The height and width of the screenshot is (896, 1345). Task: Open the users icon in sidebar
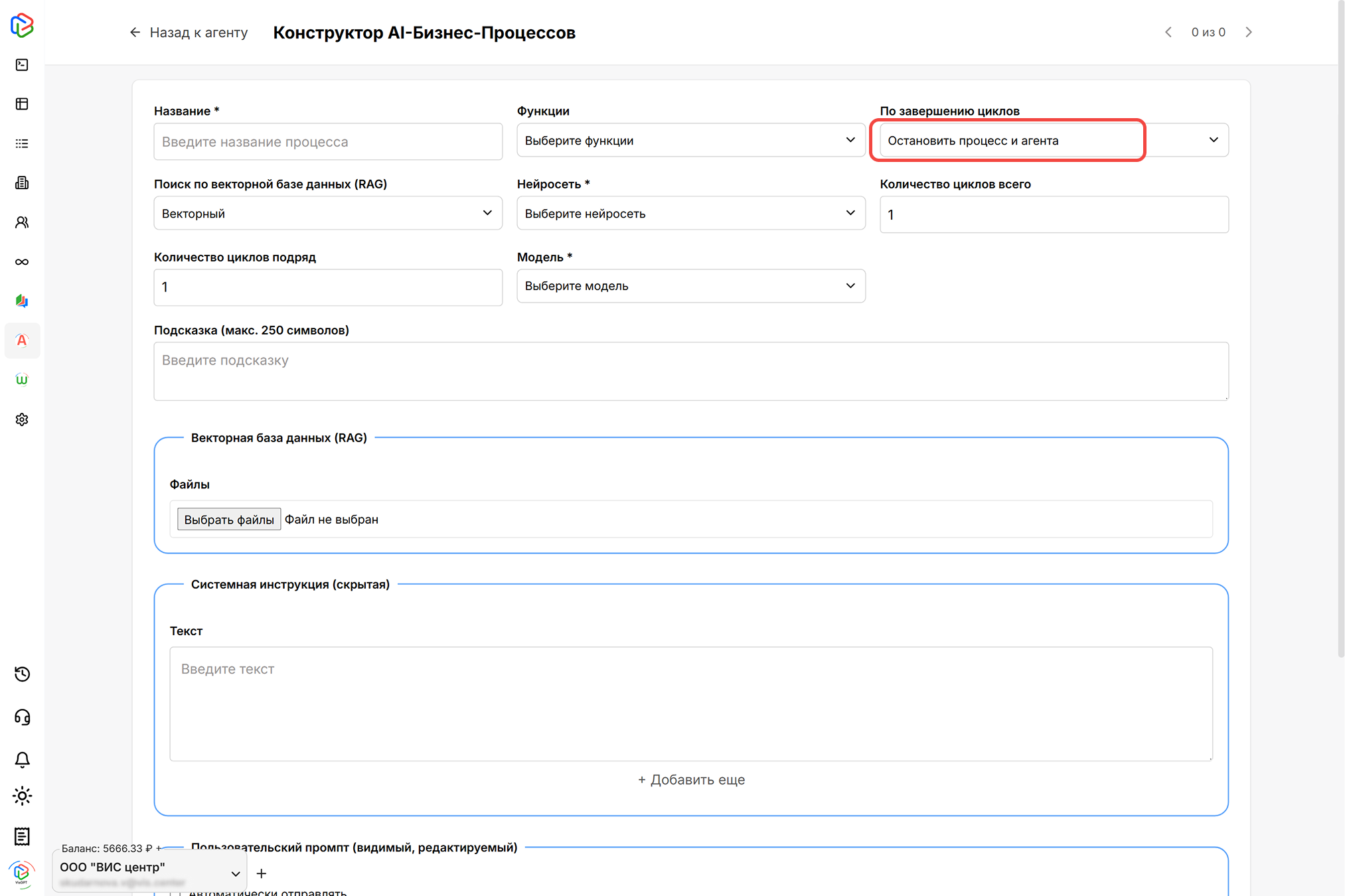[22, 222]
